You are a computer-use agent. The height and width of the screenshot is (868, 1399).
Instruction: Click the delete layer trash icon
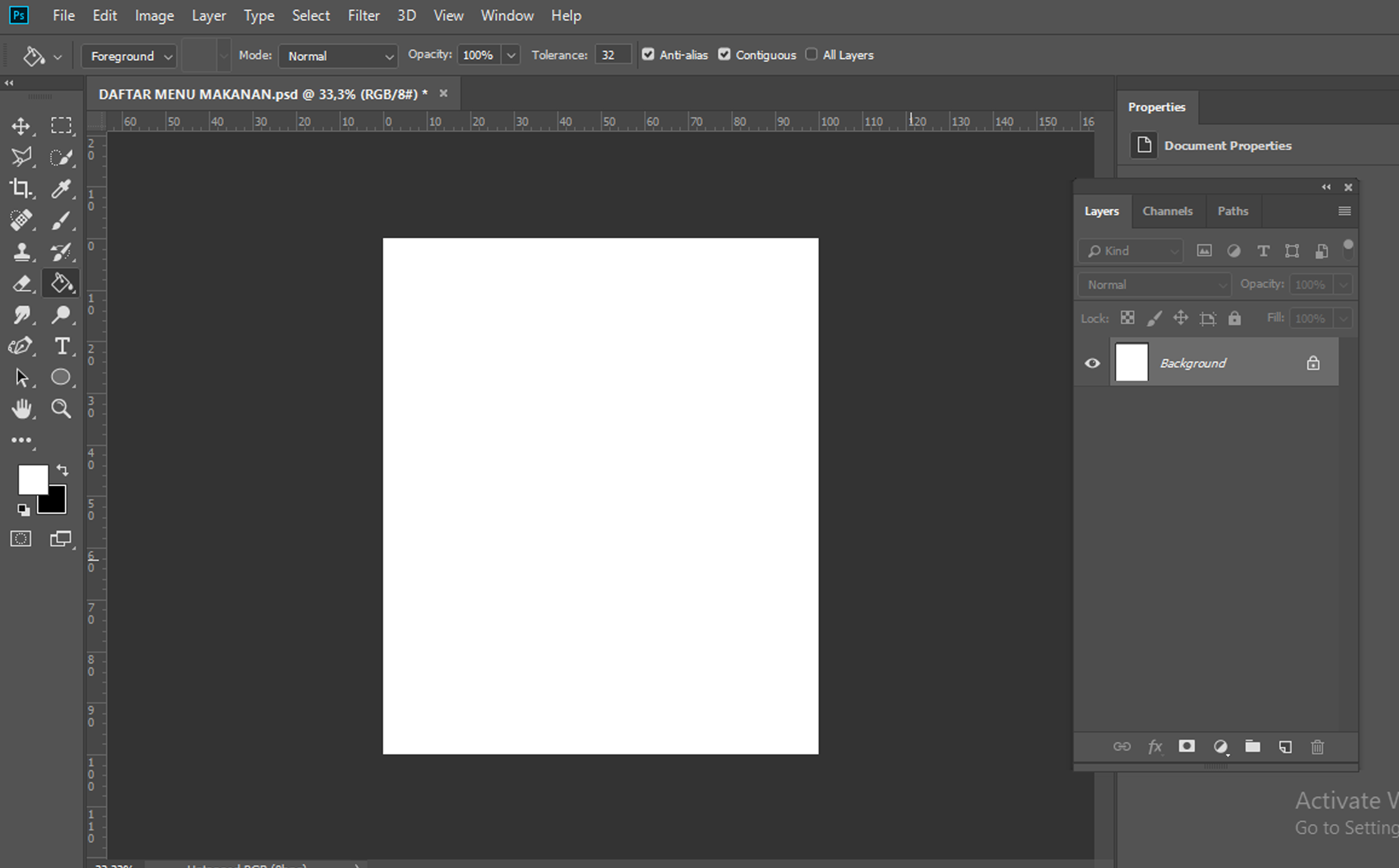coord(1317,747)
